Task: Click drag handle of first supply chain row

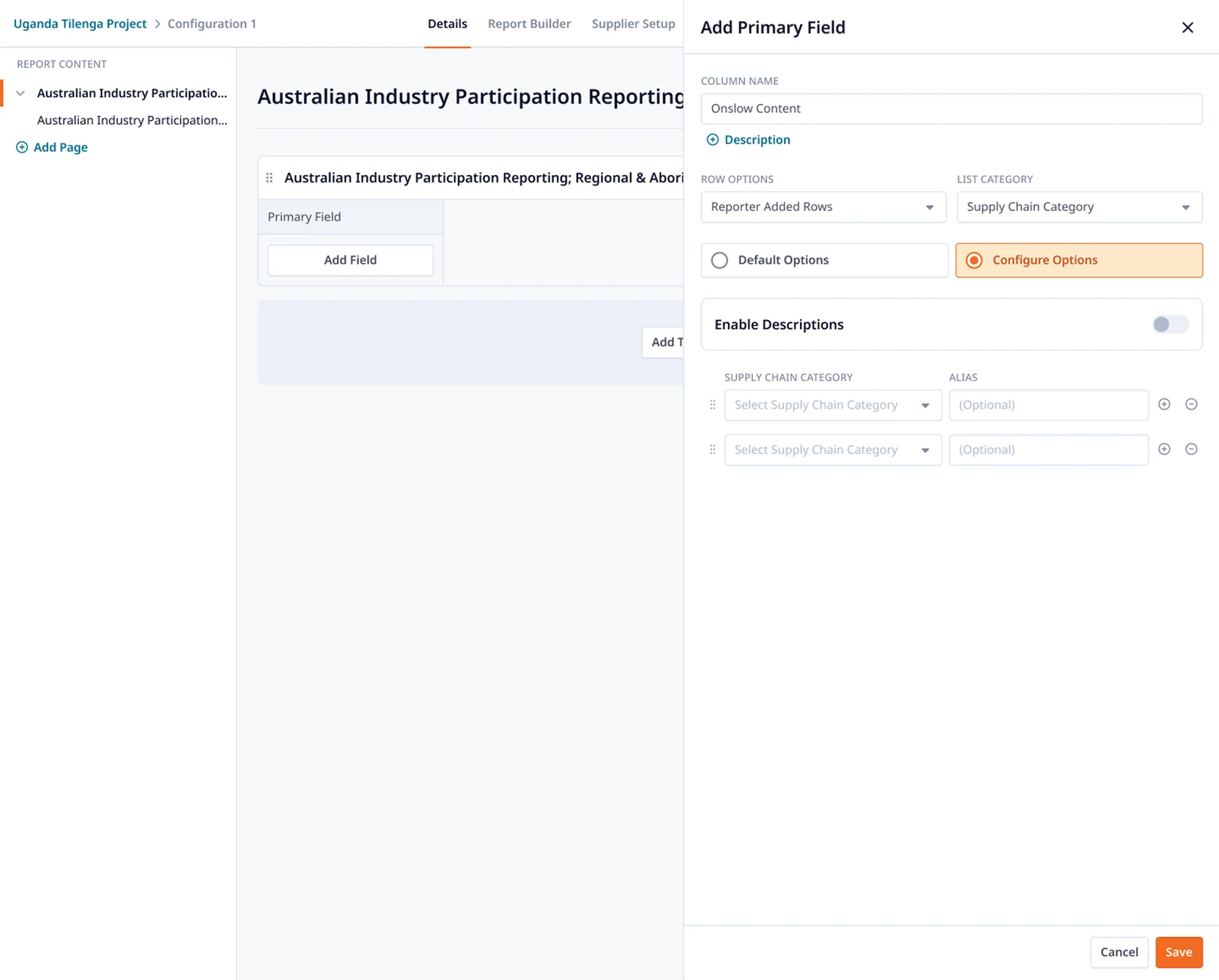Action: [713, 405]
